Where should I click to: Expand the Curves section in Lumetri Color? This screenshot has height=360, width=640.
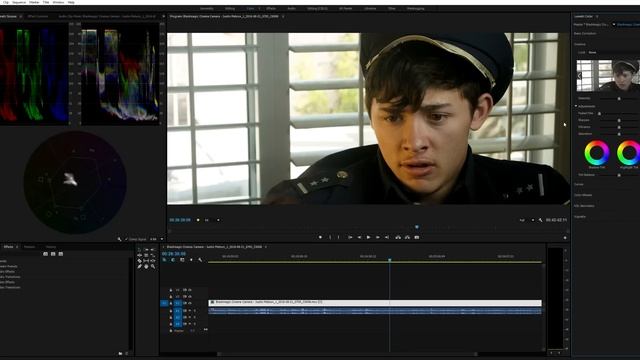(x=579, y=184)
